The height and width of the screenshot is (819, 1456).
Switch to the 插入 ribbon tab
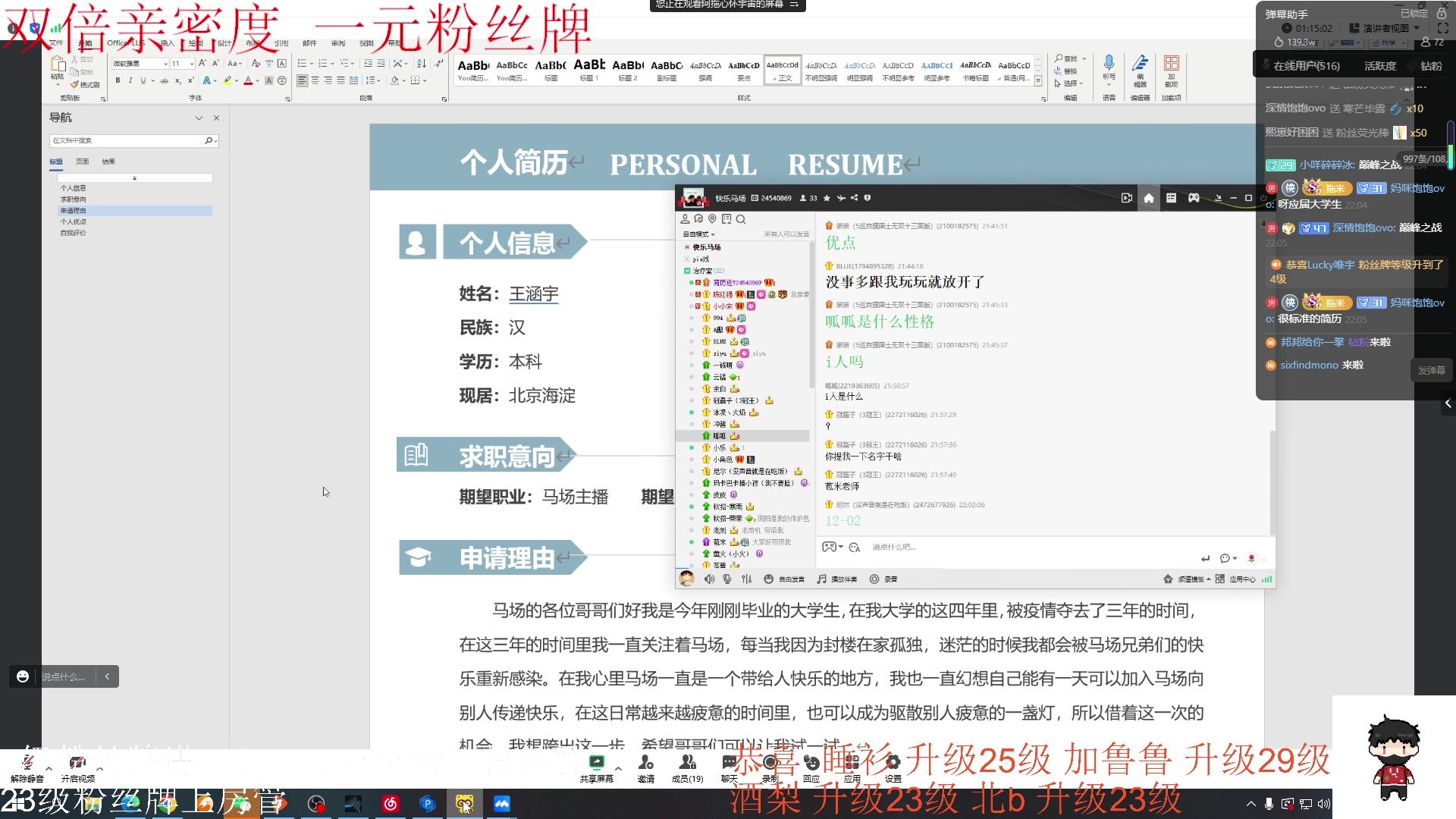point(168,43)
